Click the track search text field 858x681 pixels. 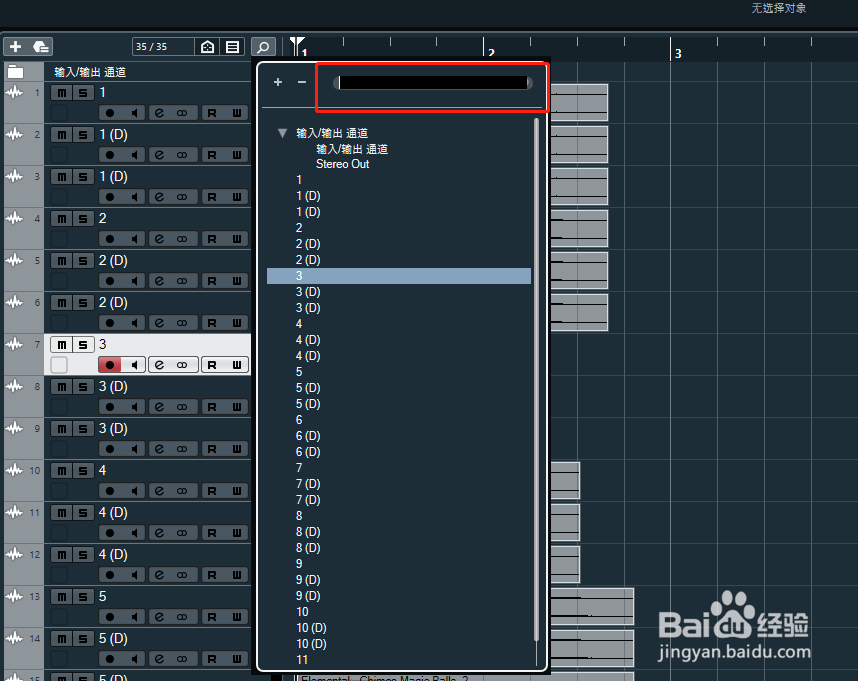point(432,83)
